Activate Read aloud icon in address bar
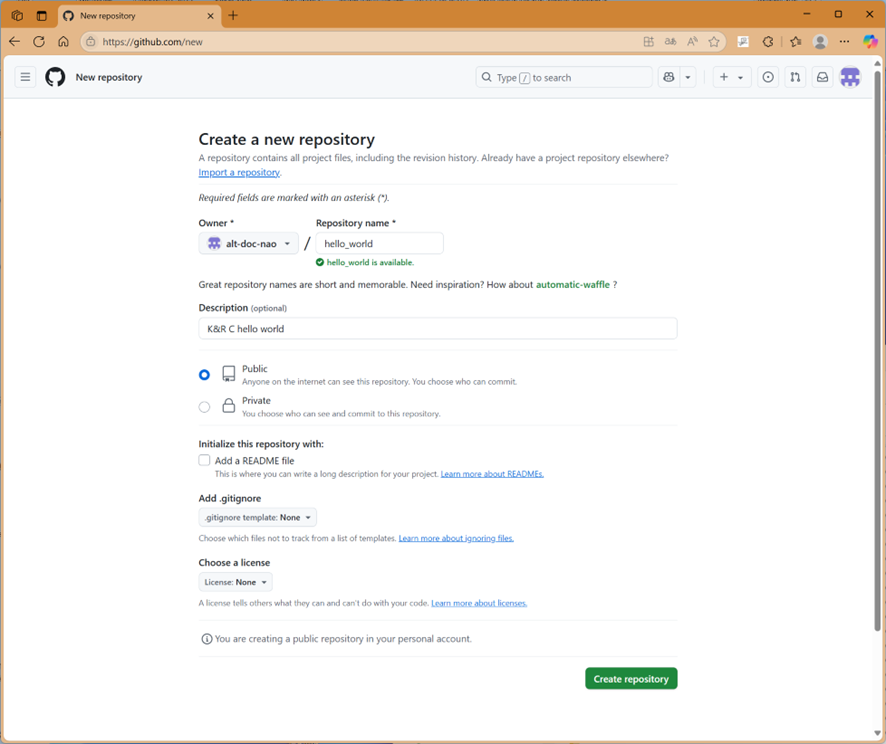Screen dimensions: 886x744 coord(692,41)
